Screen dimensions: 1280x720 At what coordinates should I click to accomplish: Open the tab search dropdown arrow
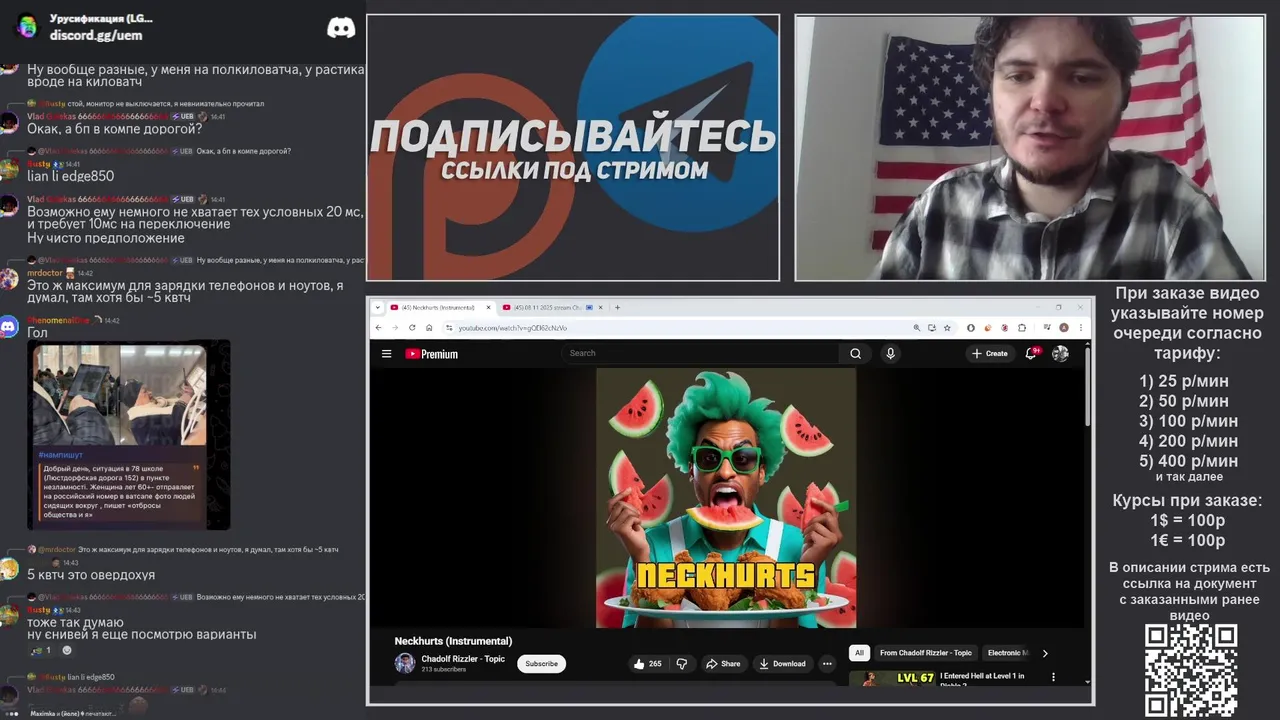tap(378, 307)
